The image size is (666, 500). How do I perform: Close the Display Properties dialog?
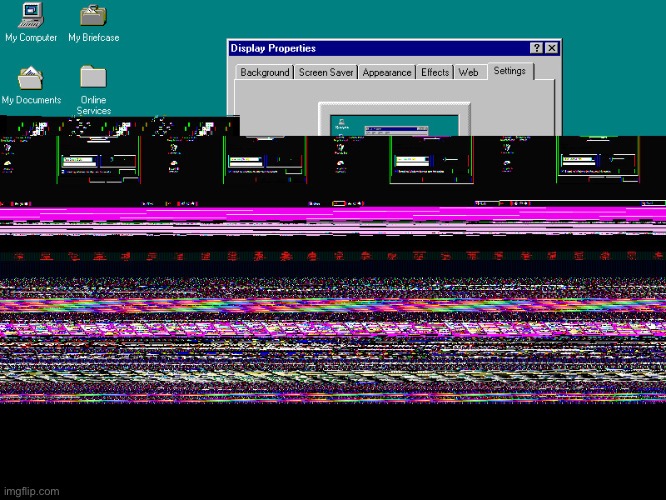551,48
